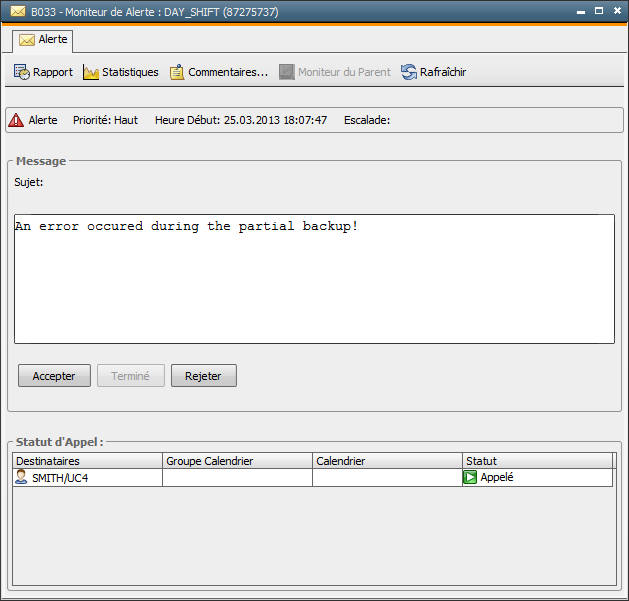629x601 pixels.
Task: Click the SMITH/UC4 user icon
Action: 21,478
